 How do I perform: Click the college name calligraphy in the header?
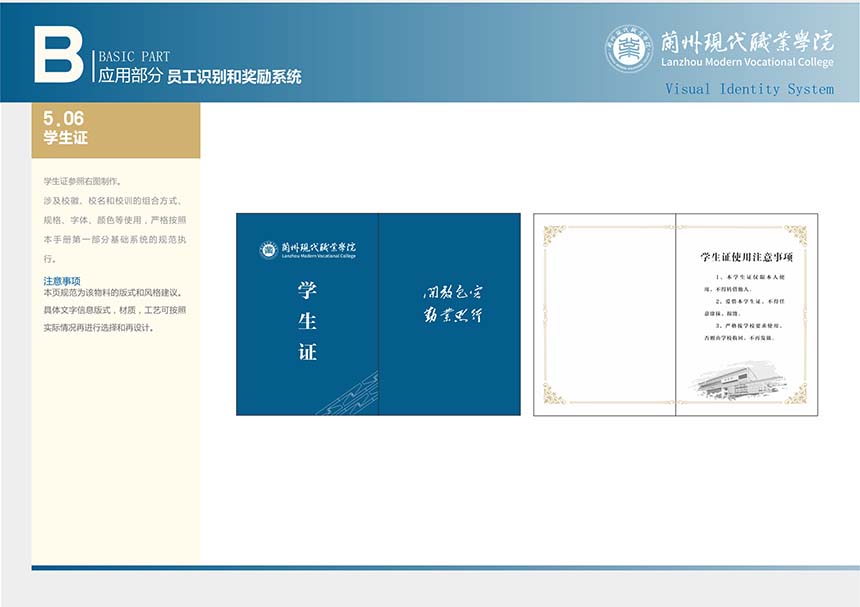coord(747,40)
